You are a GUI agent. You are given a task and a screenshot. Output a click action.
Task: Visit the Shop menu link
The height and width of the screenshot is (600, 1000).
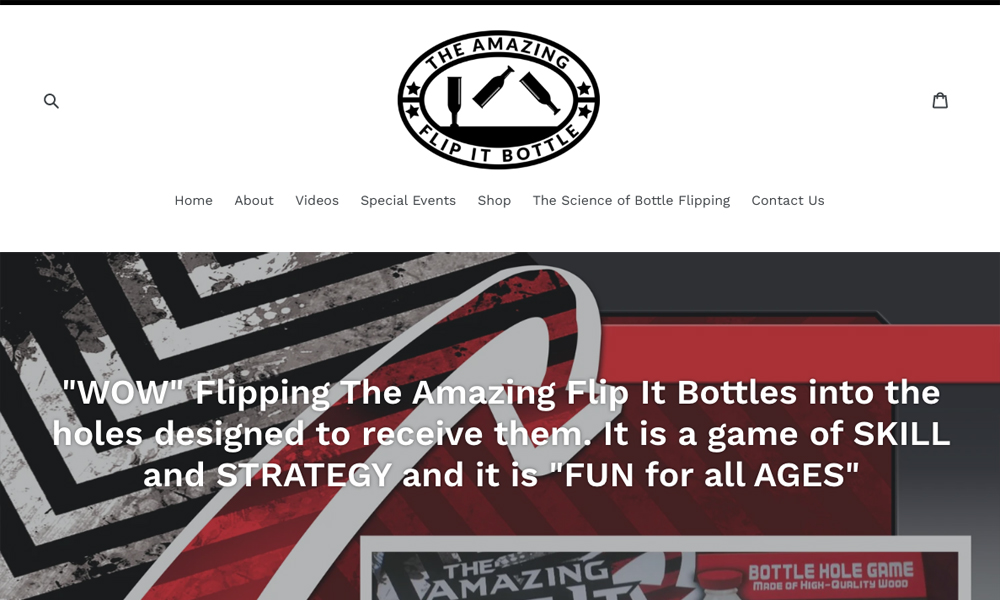point(494,200)
